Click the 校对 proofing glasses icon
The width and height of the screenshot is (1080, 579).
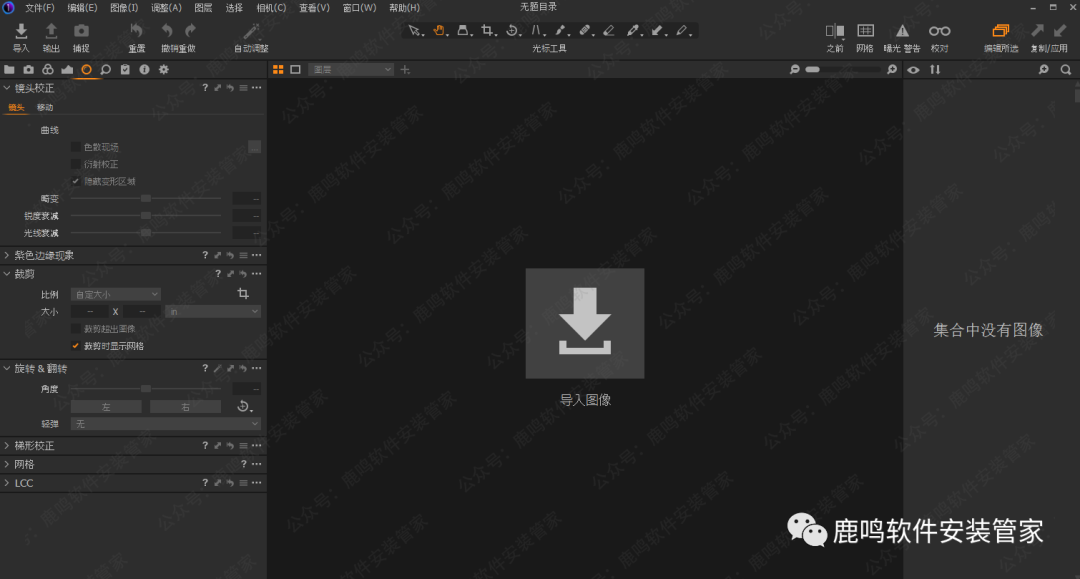pyautogui.click(x=939, y=32)
